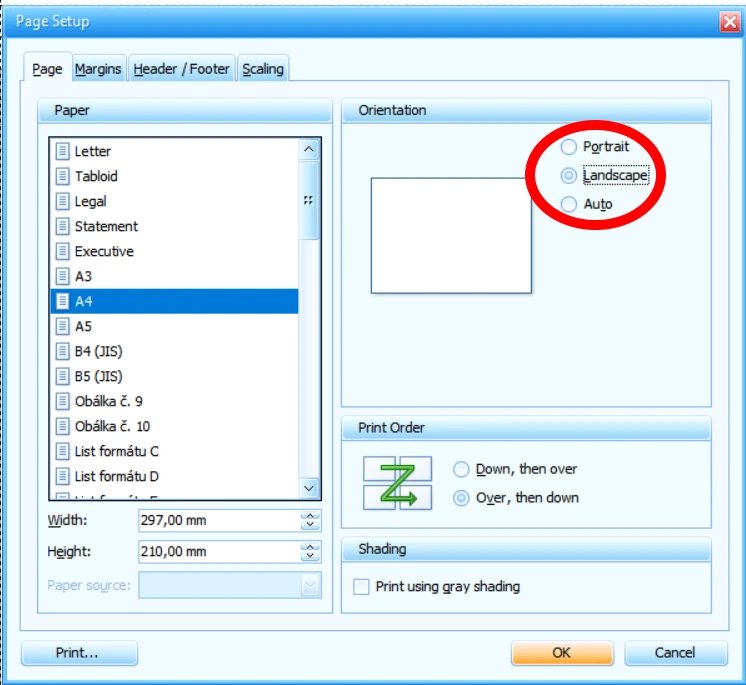Pick the List formátu D icon

62,476
